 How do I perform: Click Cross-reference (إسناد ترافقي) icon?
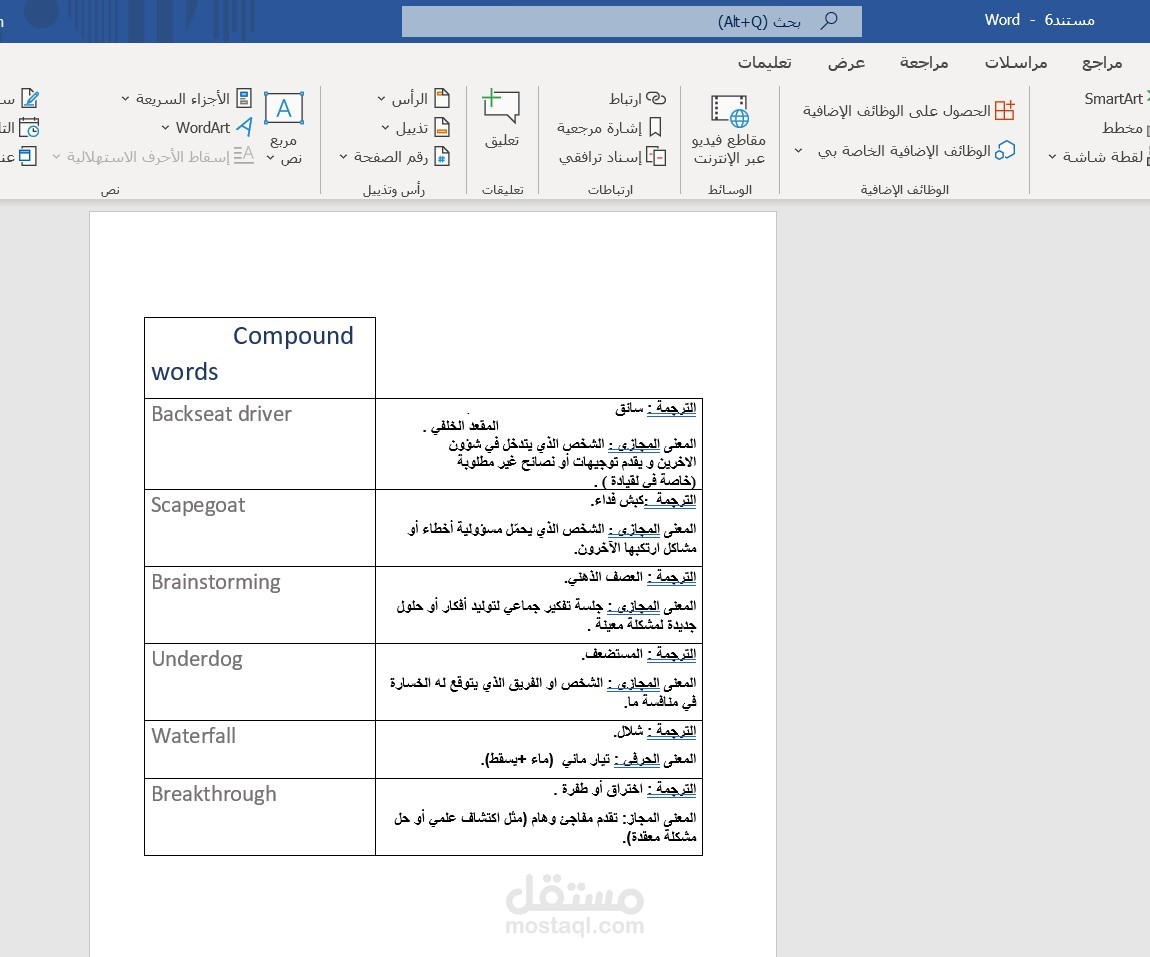tap(656, 157)
